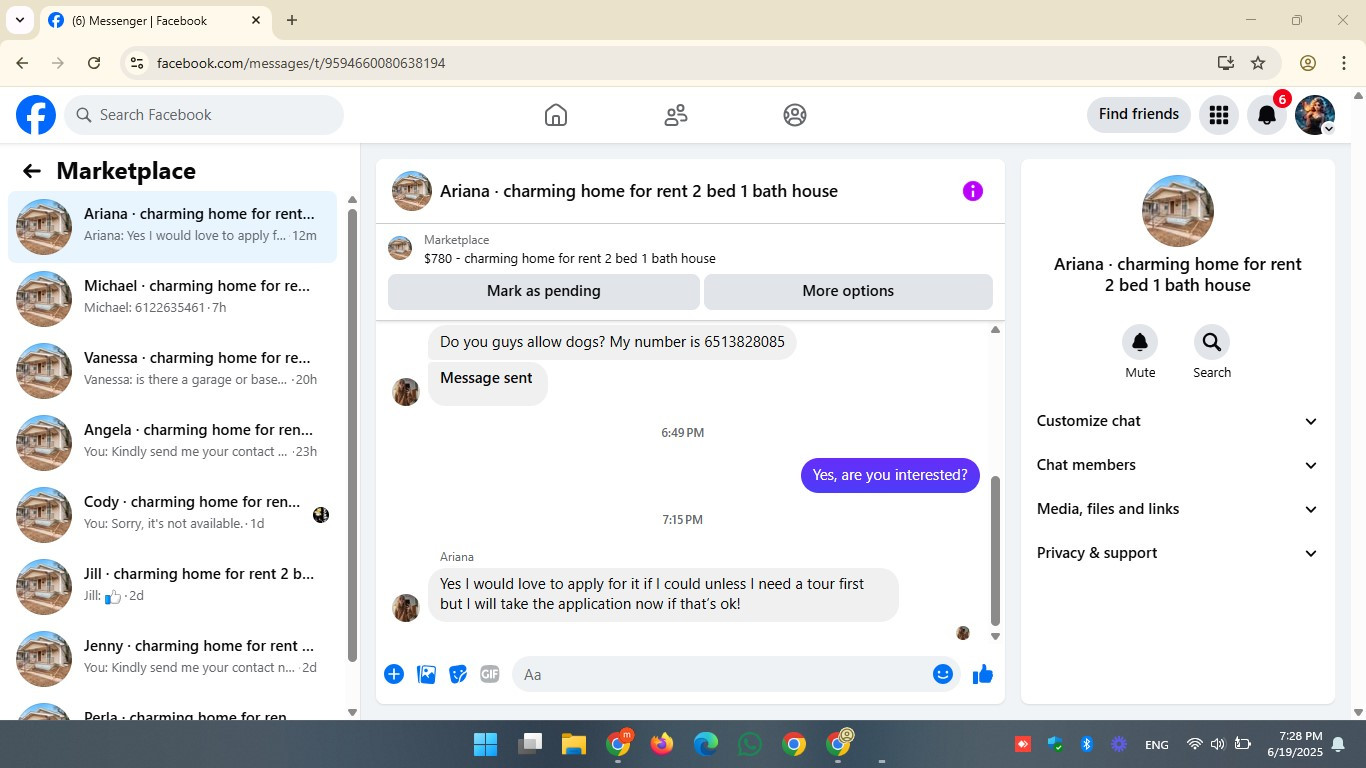Screen dimensions: 1366x768
Task: Mute the chat with the bell icon
Action: point(1140,342)
